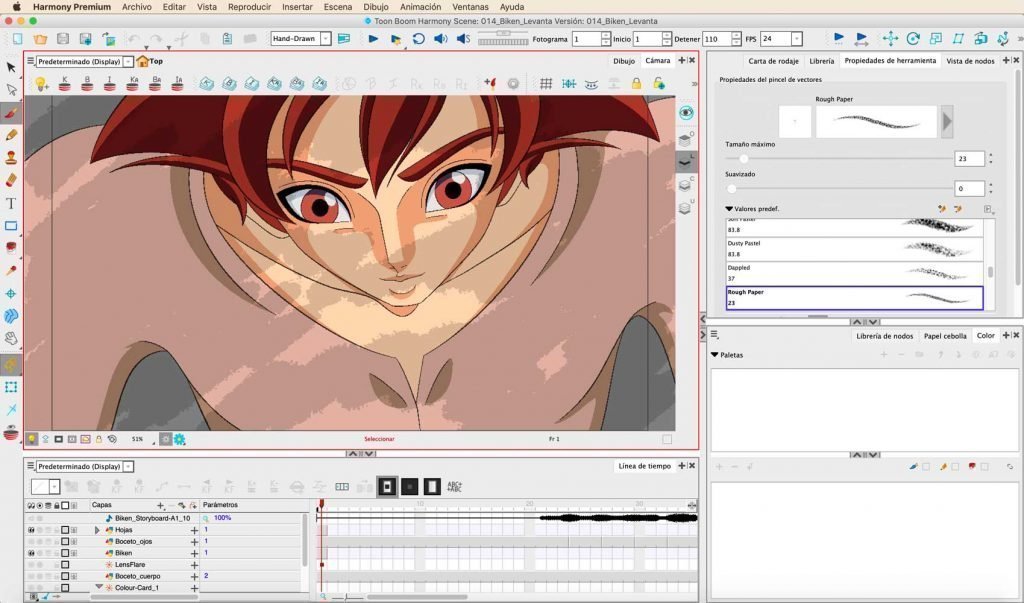Click the Show Grid icon
The width and height of the screenshot is (1024, 603).
546,84
